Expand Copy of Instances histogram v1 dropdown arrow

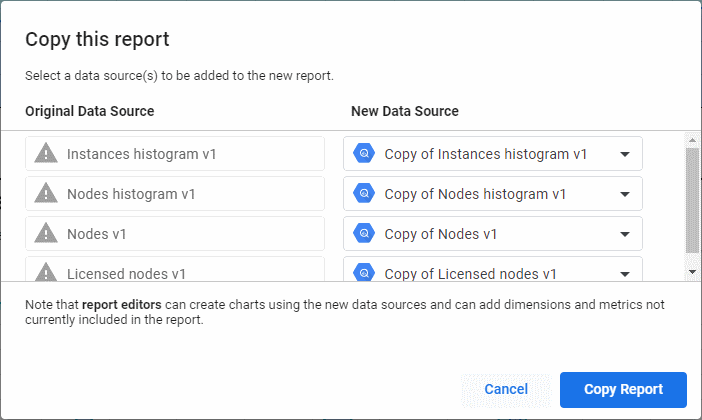(624, 154)
